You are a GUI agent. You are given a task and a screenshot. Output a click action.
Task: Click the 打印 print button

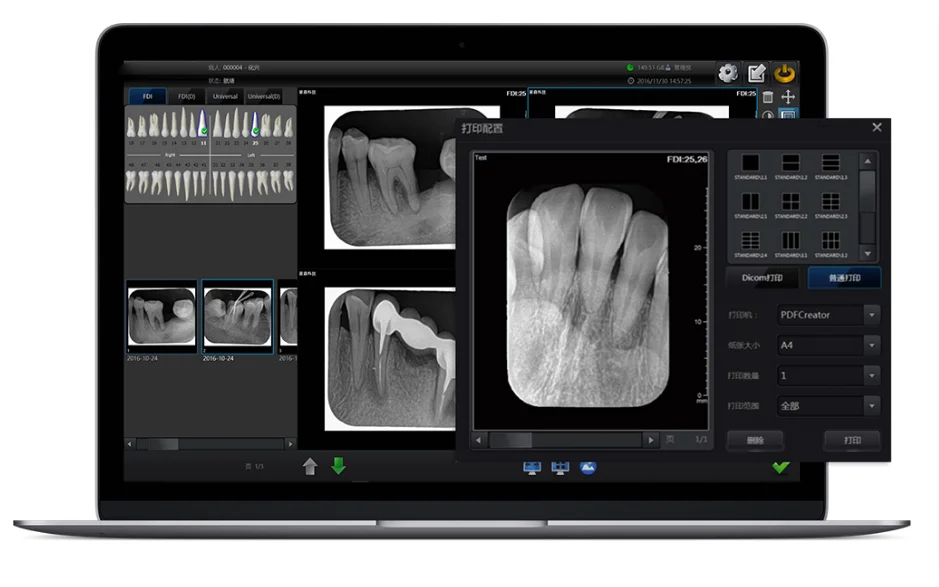[851, 440]
